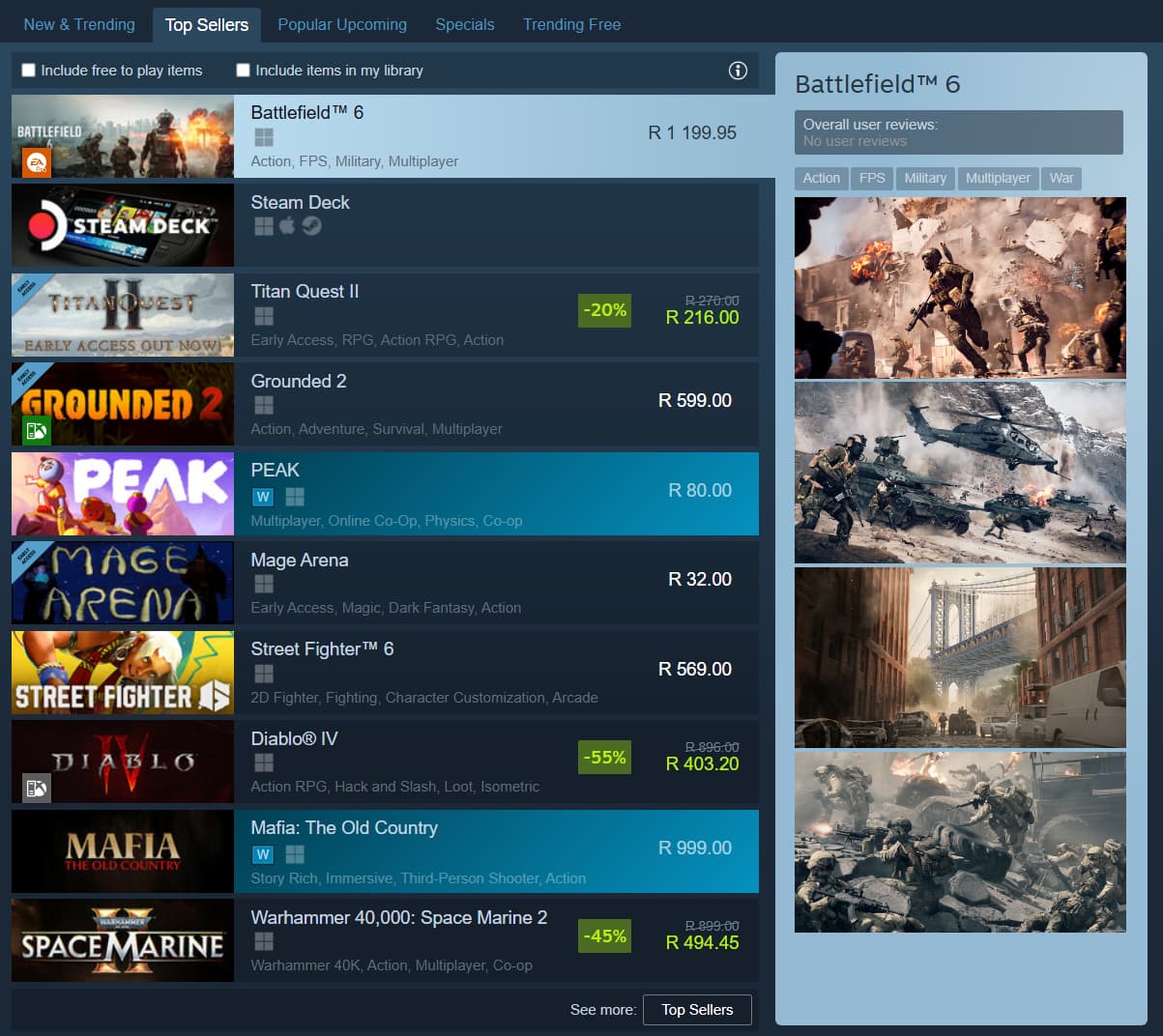Click the -45% badge for Space Marine 2
The image size is (1163, 1036).
[604, 935]
